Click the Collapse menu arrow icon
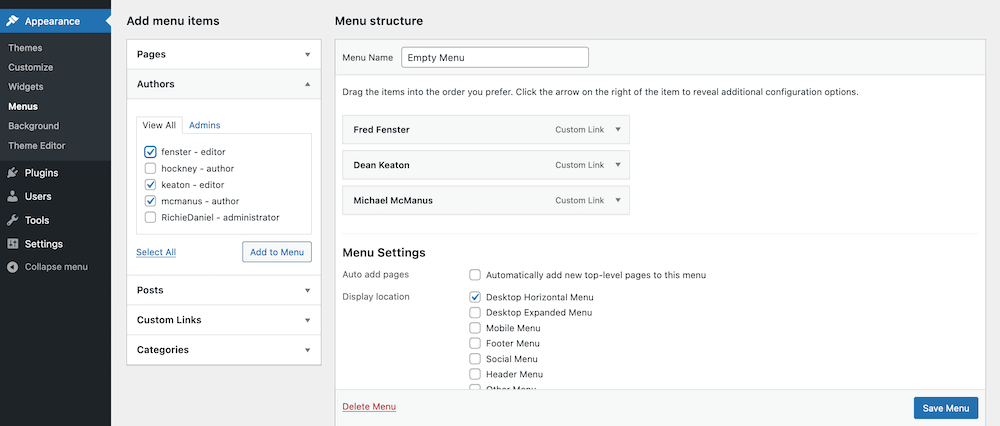Screen dimensions: 1000x426 [13, 267]
